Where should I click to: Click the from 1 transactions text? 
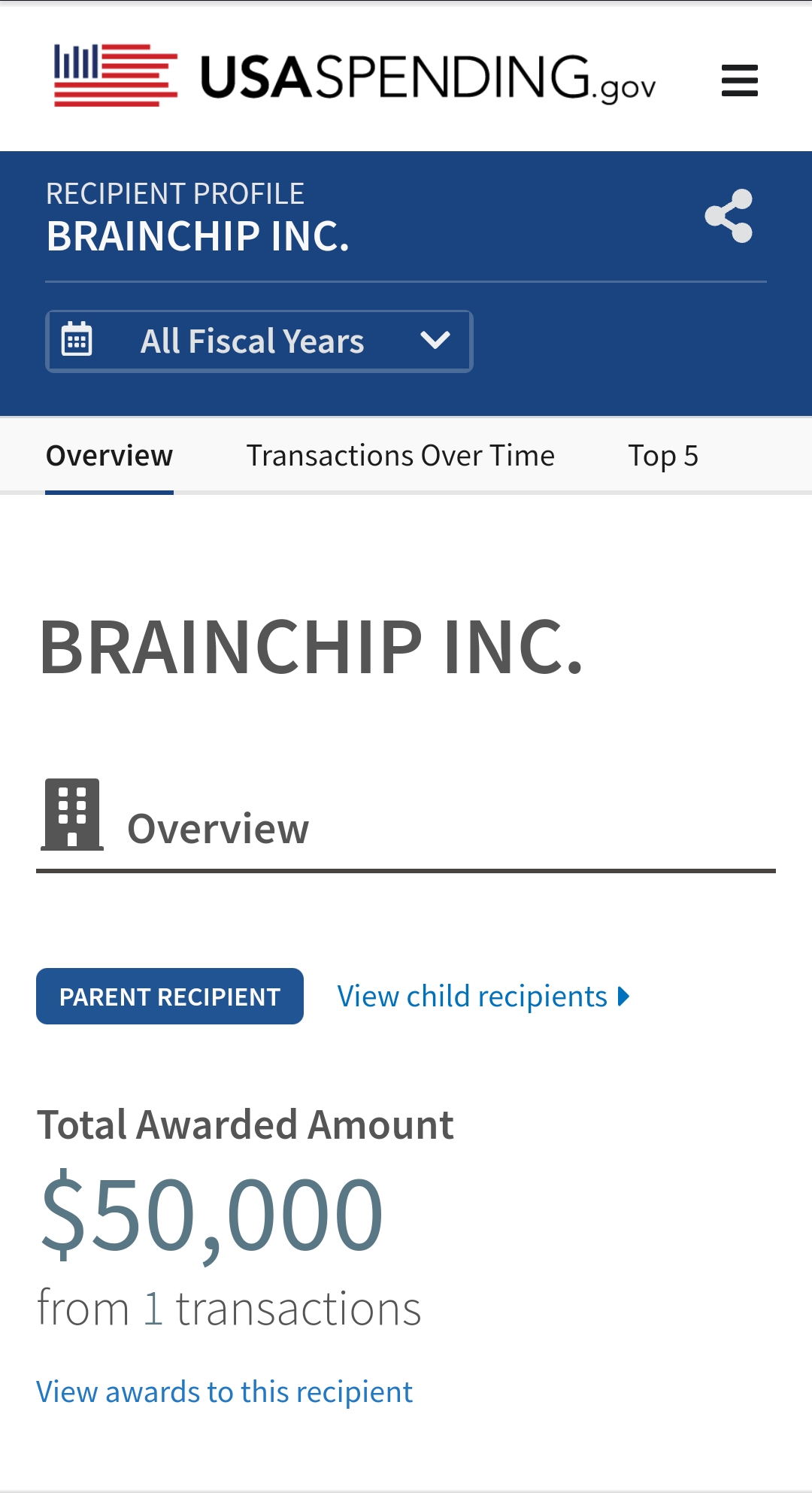(229, 1309)
